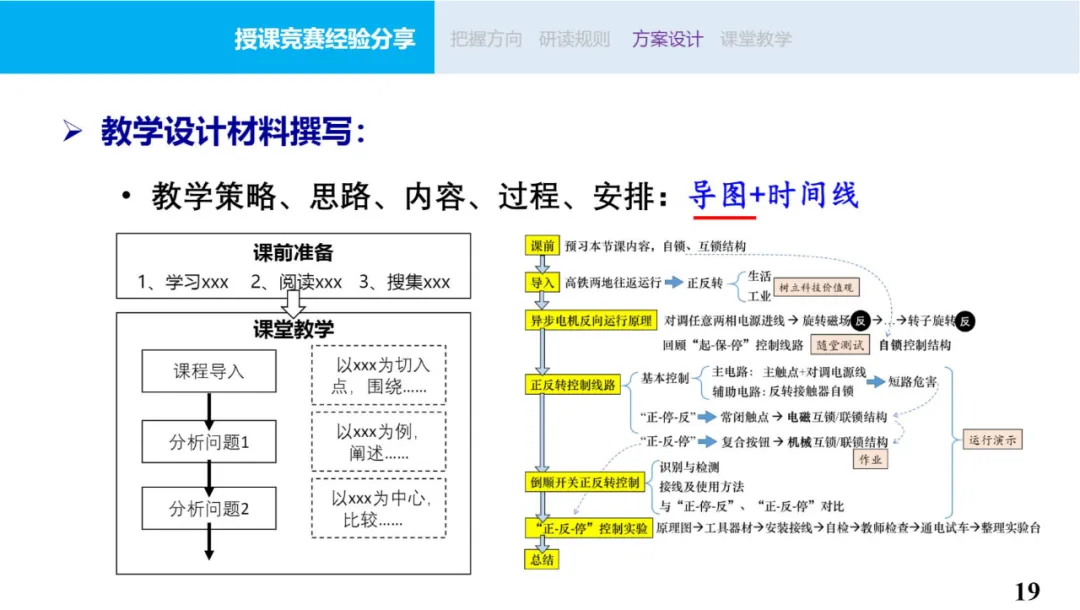
Task: Click the dashed box 以xxx为中心
Action: [x=379, y=508]
